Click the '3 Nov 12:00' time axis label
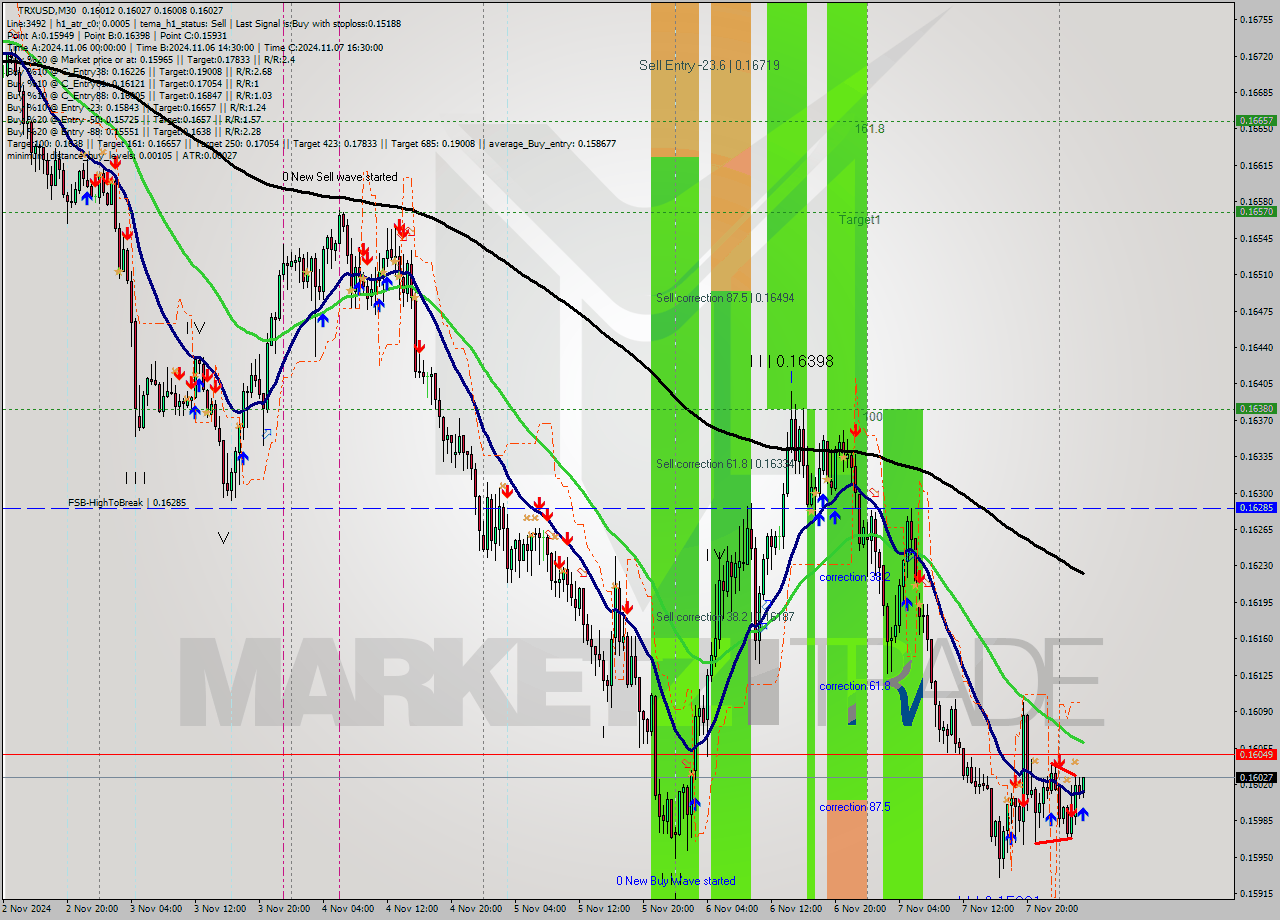 (219, 909)
